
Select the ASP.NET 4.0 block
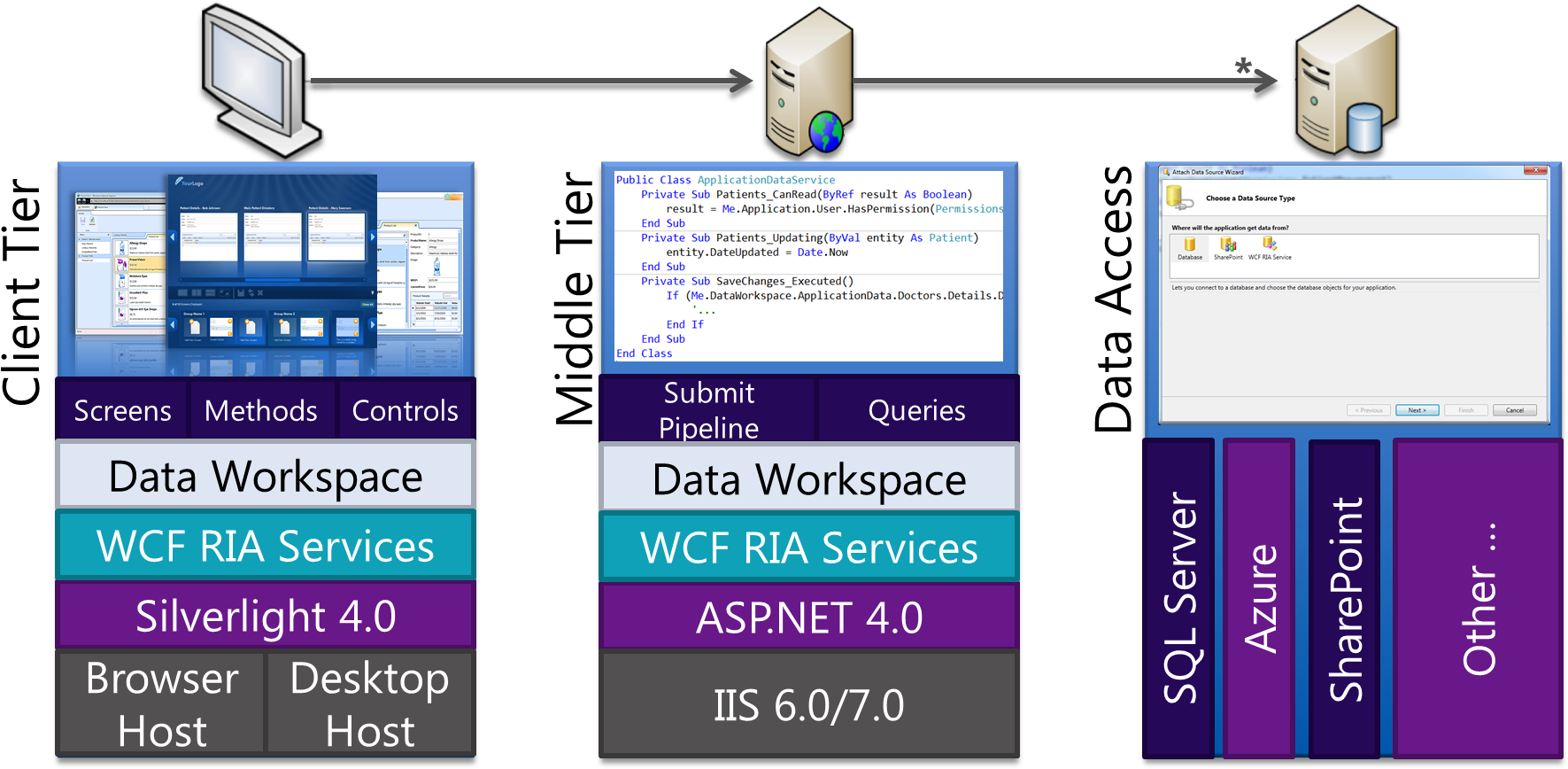pyautogui.click(x=809, y=617)
